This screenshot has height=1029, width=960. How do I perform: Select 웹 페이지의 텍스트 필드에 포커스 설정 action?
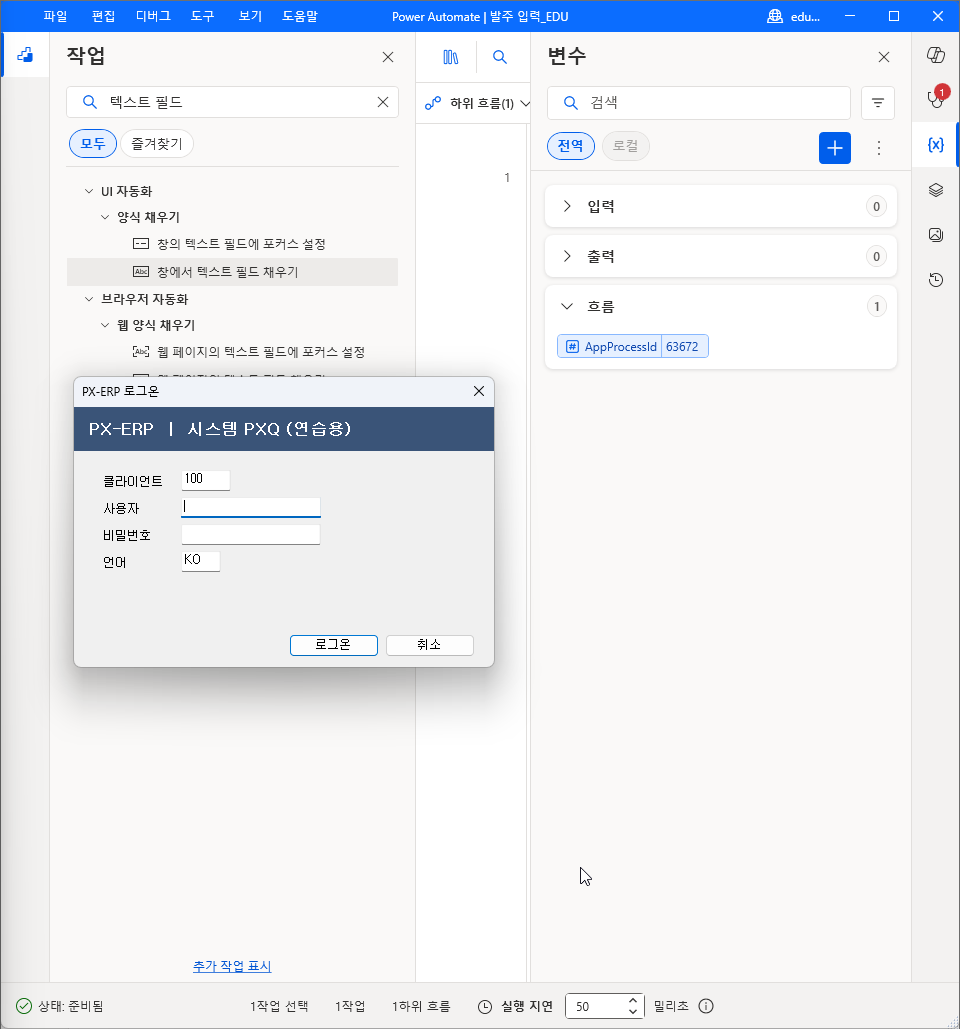tap(232, 352)
